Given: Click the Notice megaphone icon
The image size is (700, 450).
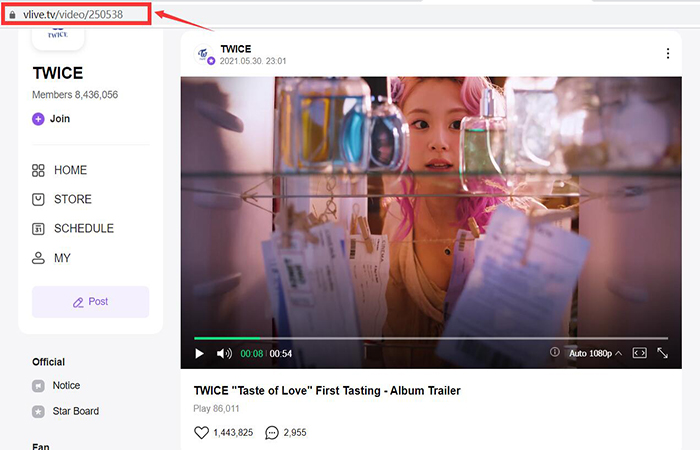Looking at the screenshot, I should [x=38, y=386].
